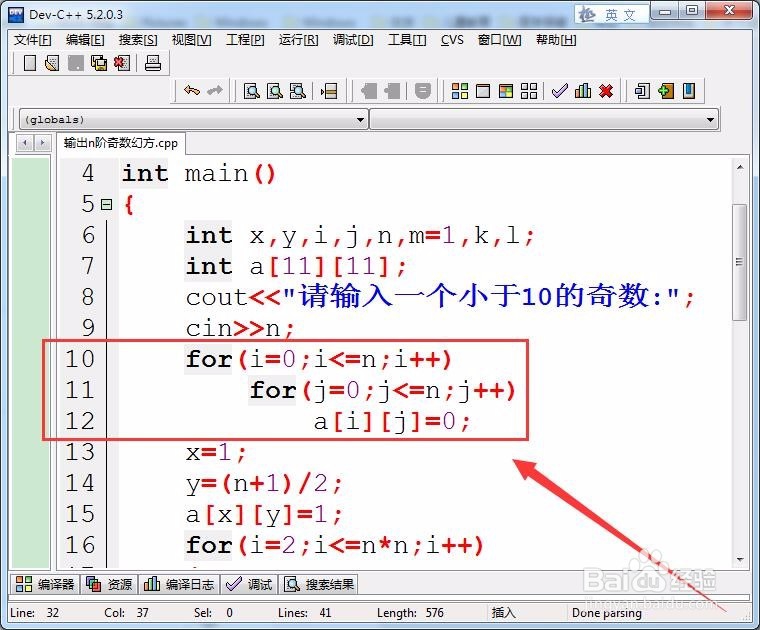Open the 工具[T] menu
The width and height of the screenshot is (760, 630).
coord(407,40)
